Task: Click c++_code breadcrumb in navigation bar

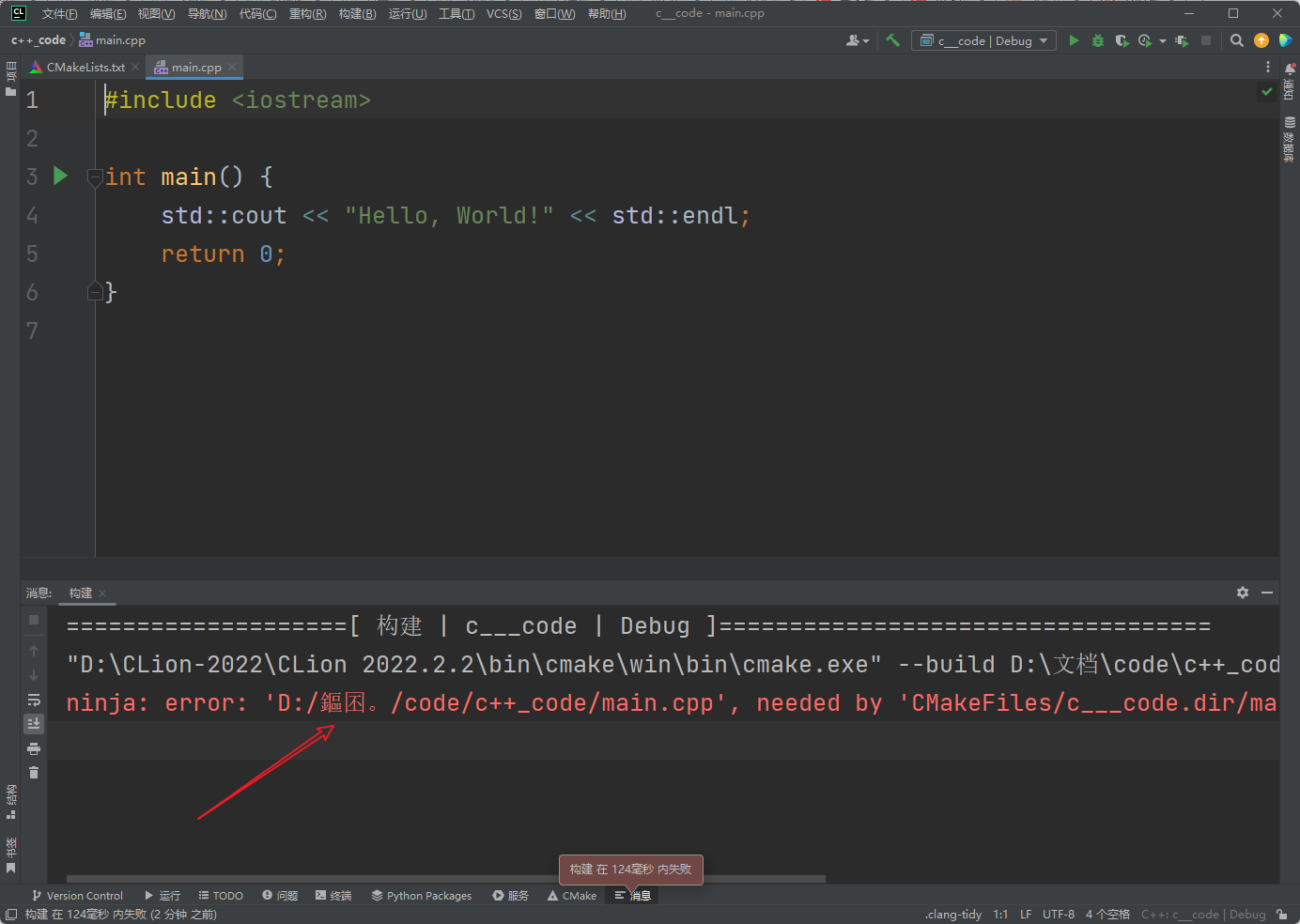Action: pos(39,40)
